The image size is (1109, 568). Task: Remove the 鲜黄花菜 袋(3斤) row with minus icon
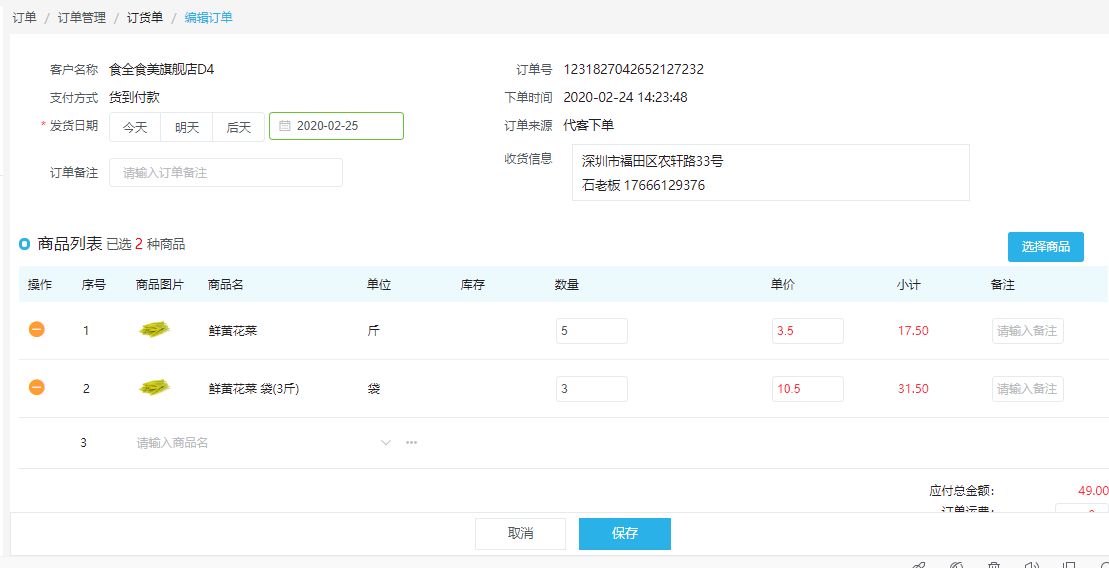click(37, 387)
